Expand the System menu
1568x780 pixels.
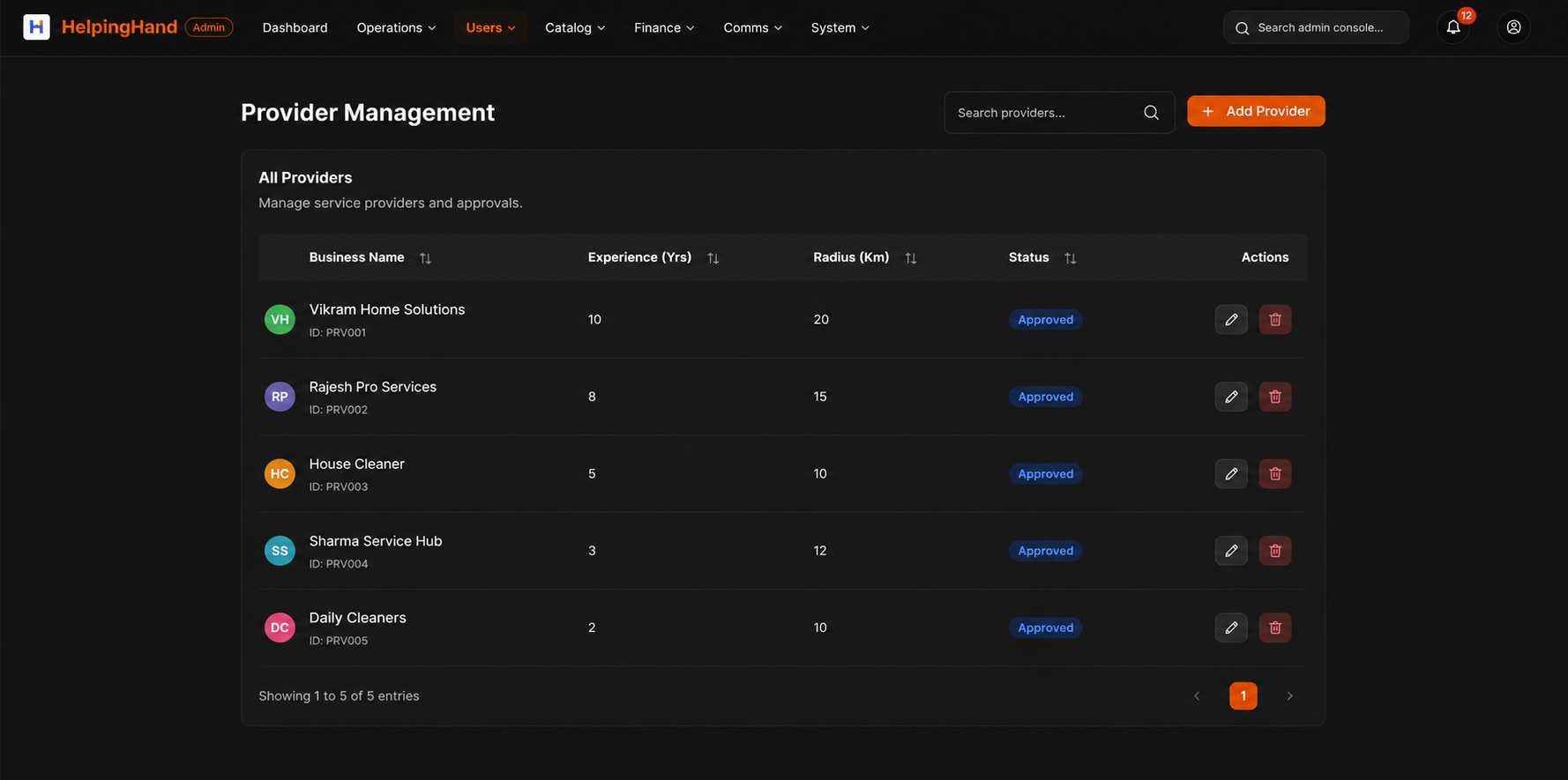tap(840, 28)
